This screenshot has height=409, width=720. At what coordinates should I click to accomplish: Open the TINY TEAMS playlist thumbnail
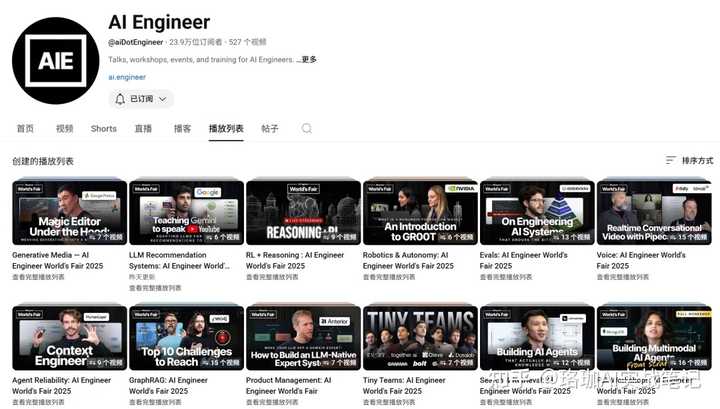pos(420,338)
